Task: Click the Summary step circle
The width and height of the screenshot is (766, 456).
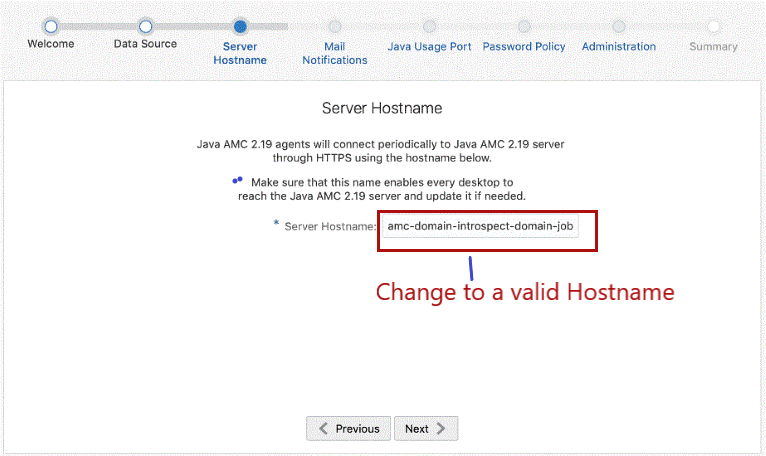Action: tap(714, 26)
